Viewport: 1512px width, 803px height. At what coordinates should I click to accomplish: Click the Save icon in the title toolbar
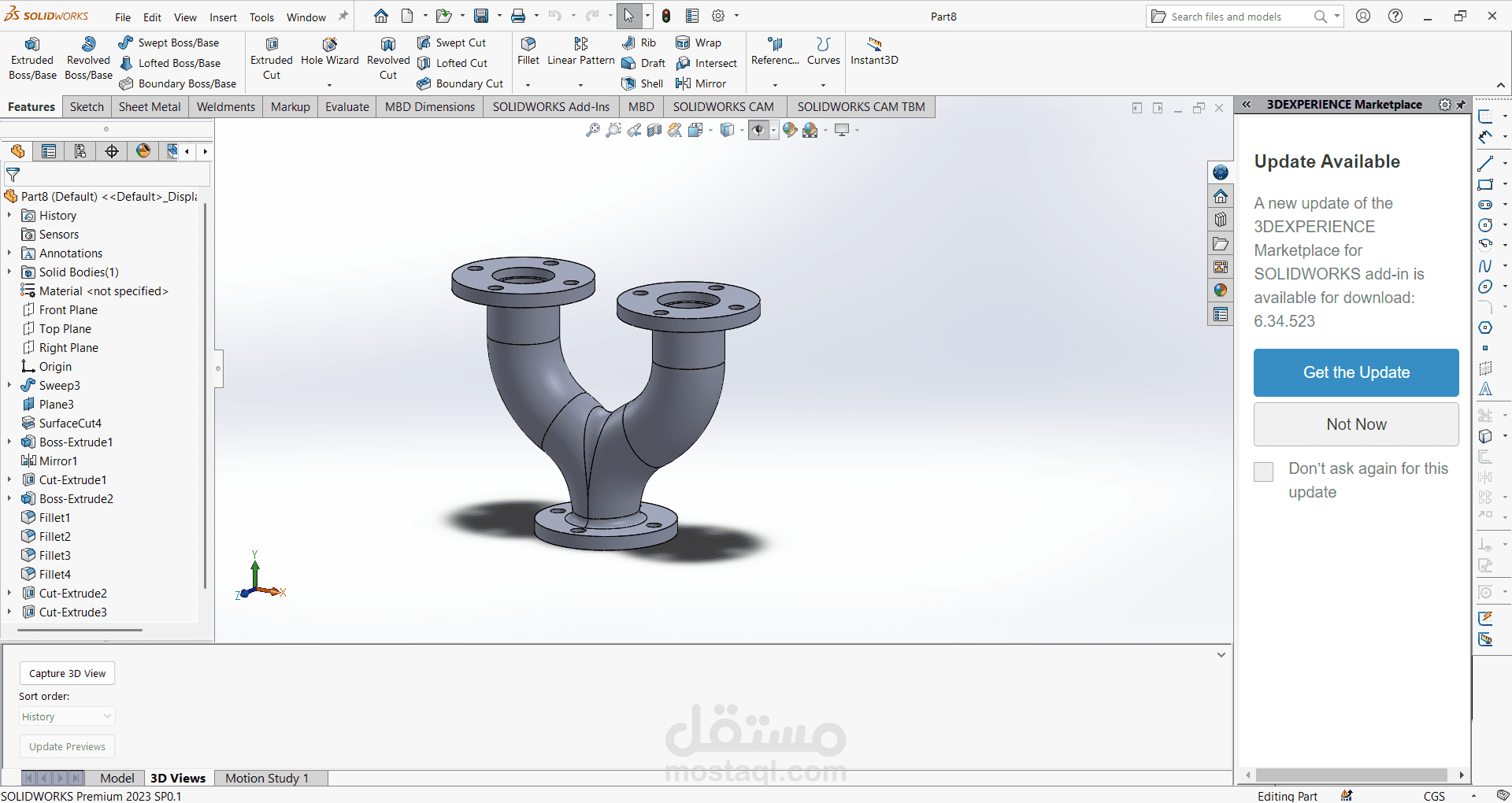coord(481,16)
